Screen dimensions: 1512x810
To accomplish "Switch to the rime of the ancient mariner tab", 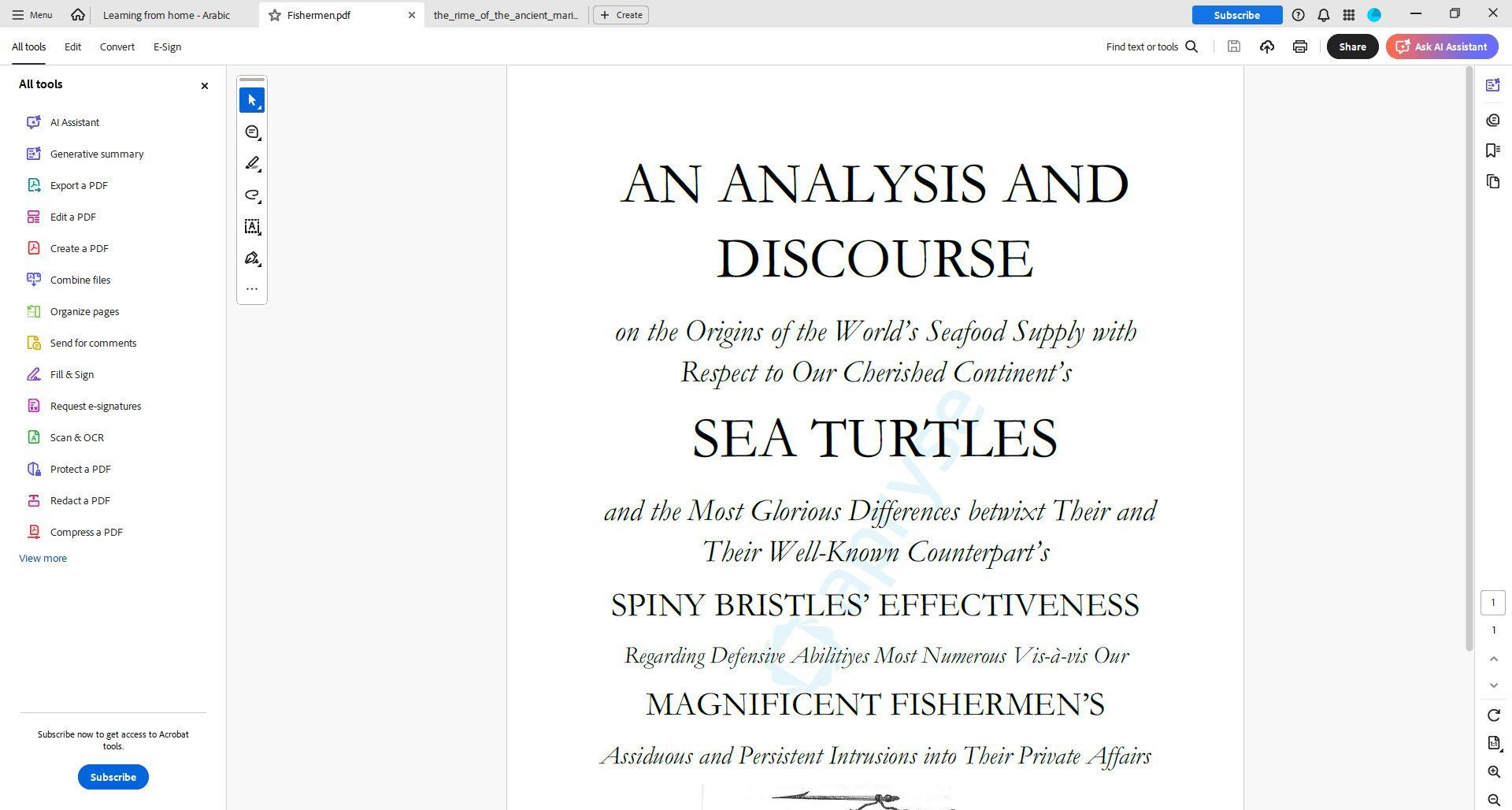I will 506,15.
